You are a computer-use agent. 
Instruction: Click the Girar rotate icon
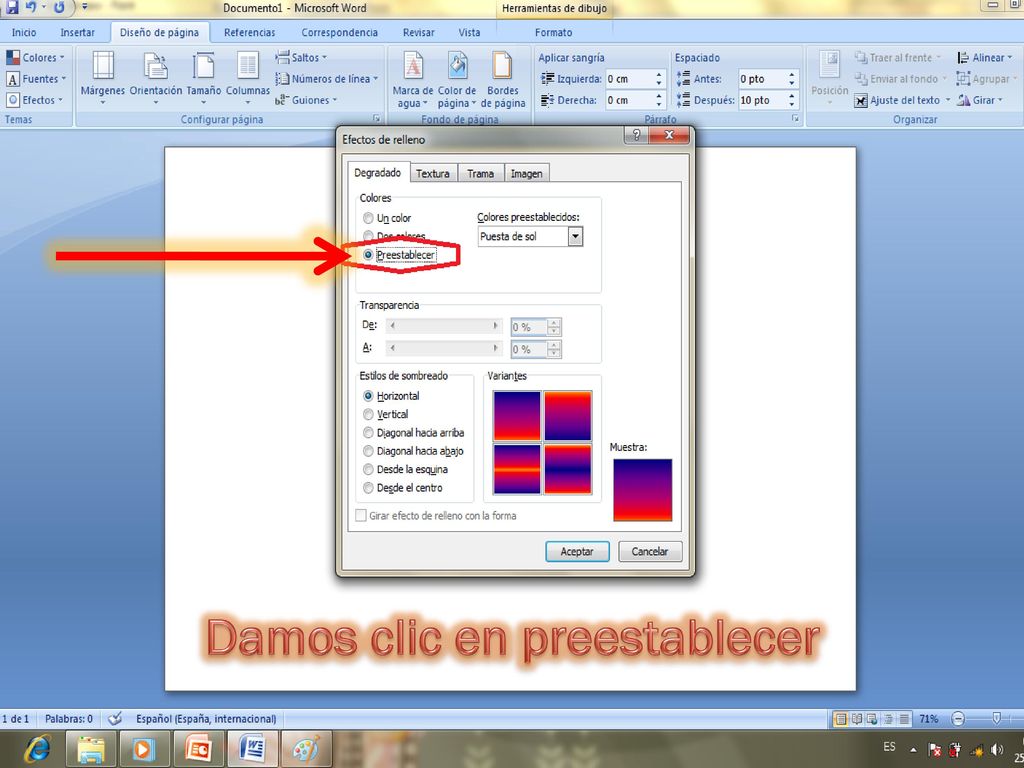click(963, 101)
